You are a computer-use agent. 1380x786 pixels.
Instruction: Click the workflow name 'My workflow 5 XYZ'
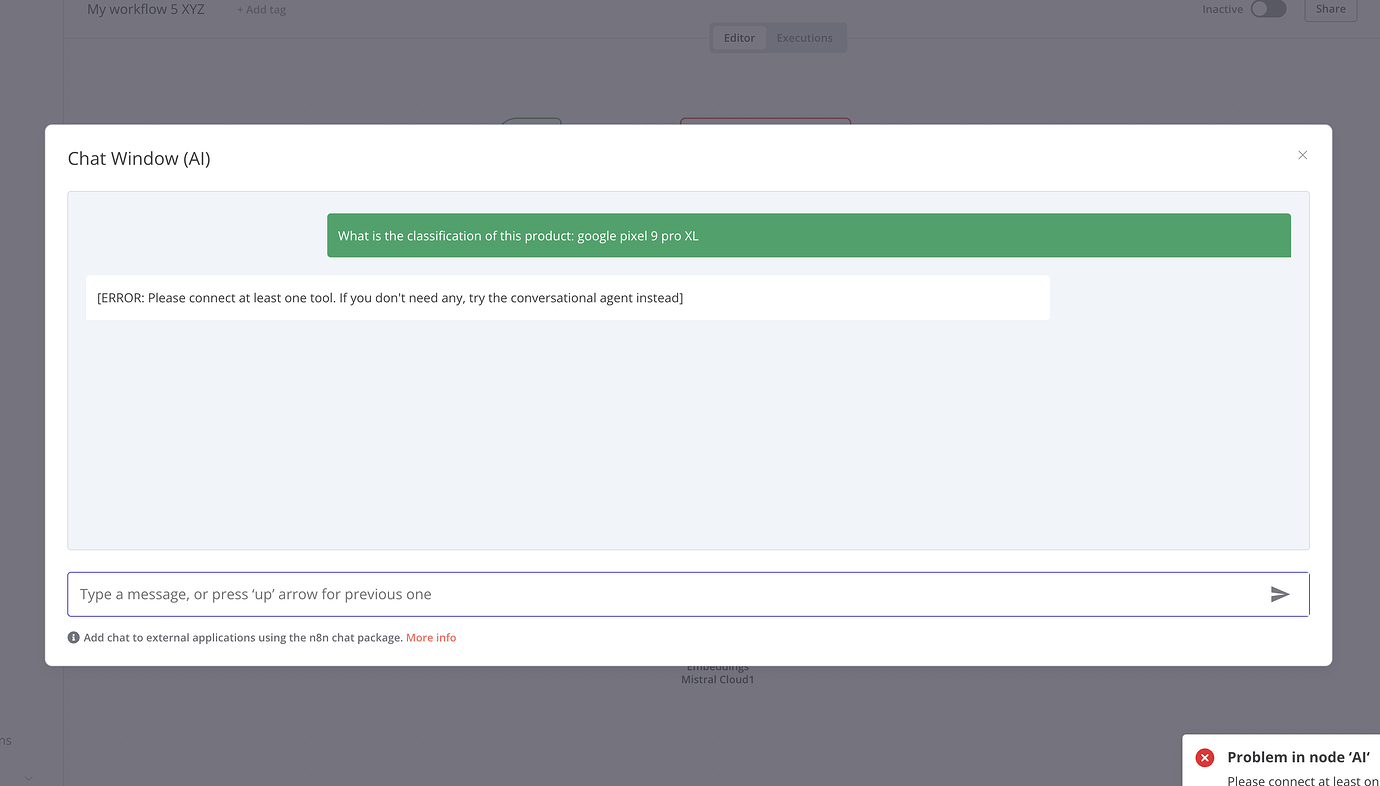[146, 9]
